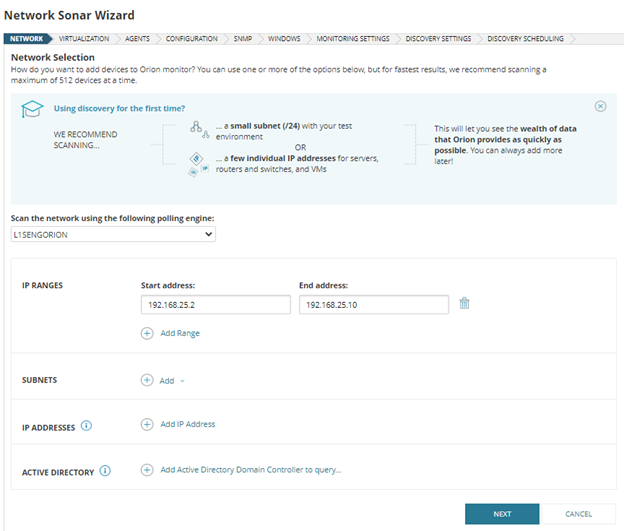Screen dimensions: 624x531
Task: Click the 'Start address:' label
Action: tap(168, 285)
